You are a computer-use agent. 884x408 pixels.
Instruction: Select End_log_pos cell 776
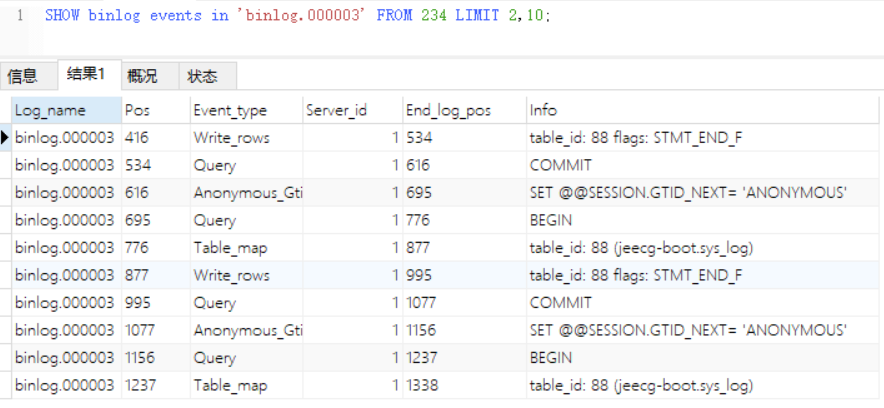[x=465, y=220]
